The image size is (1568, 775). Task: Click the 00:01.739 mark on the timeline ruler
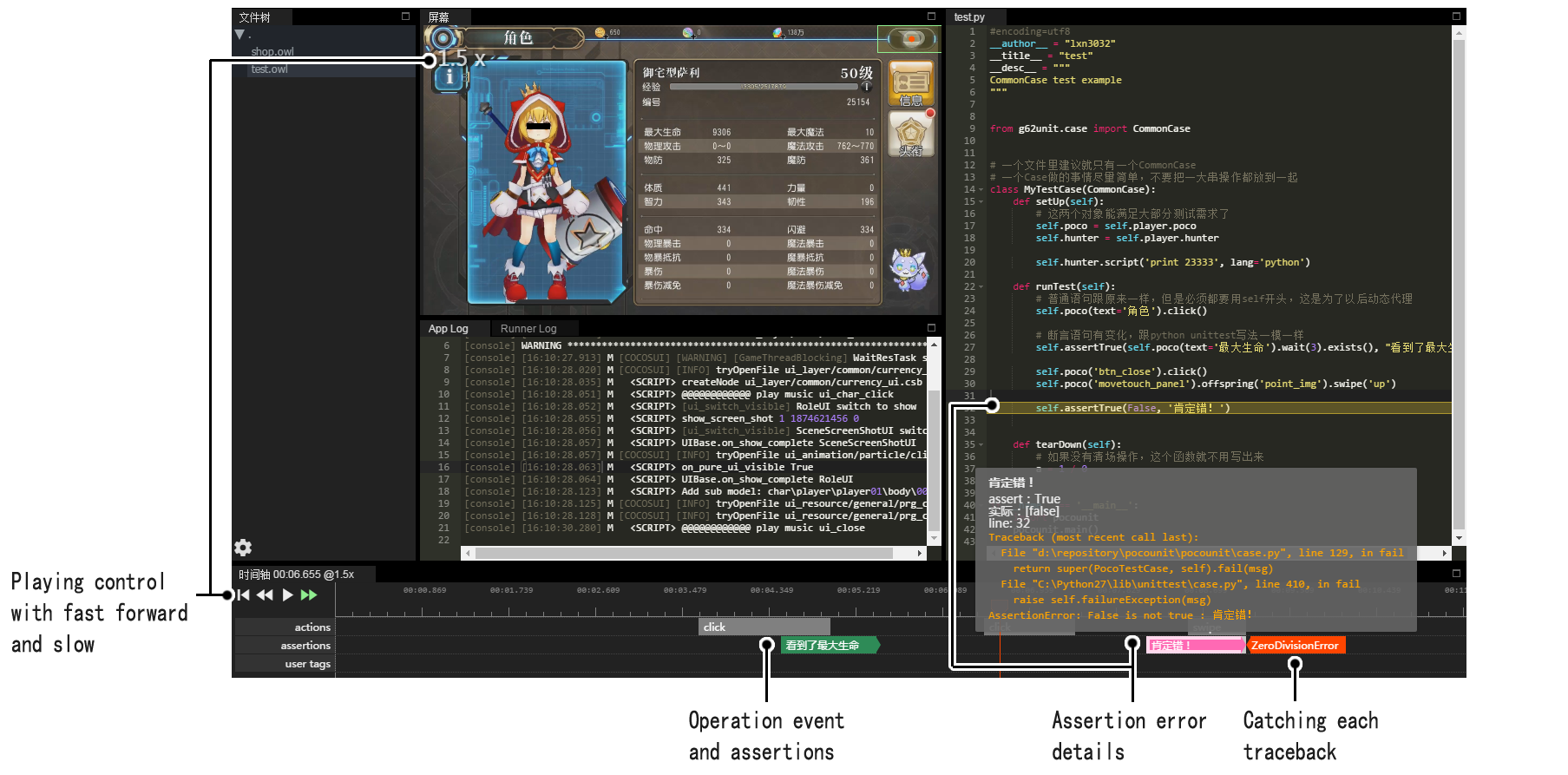pyautogui.click(x=511, y=590)
